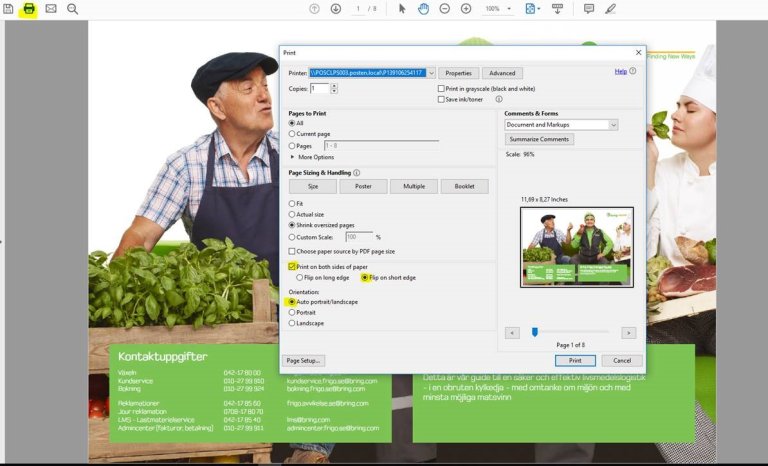The width and height of the screenshot is (768, 466).
Task: Open the search magnifier tool
Action: (73, 8)
